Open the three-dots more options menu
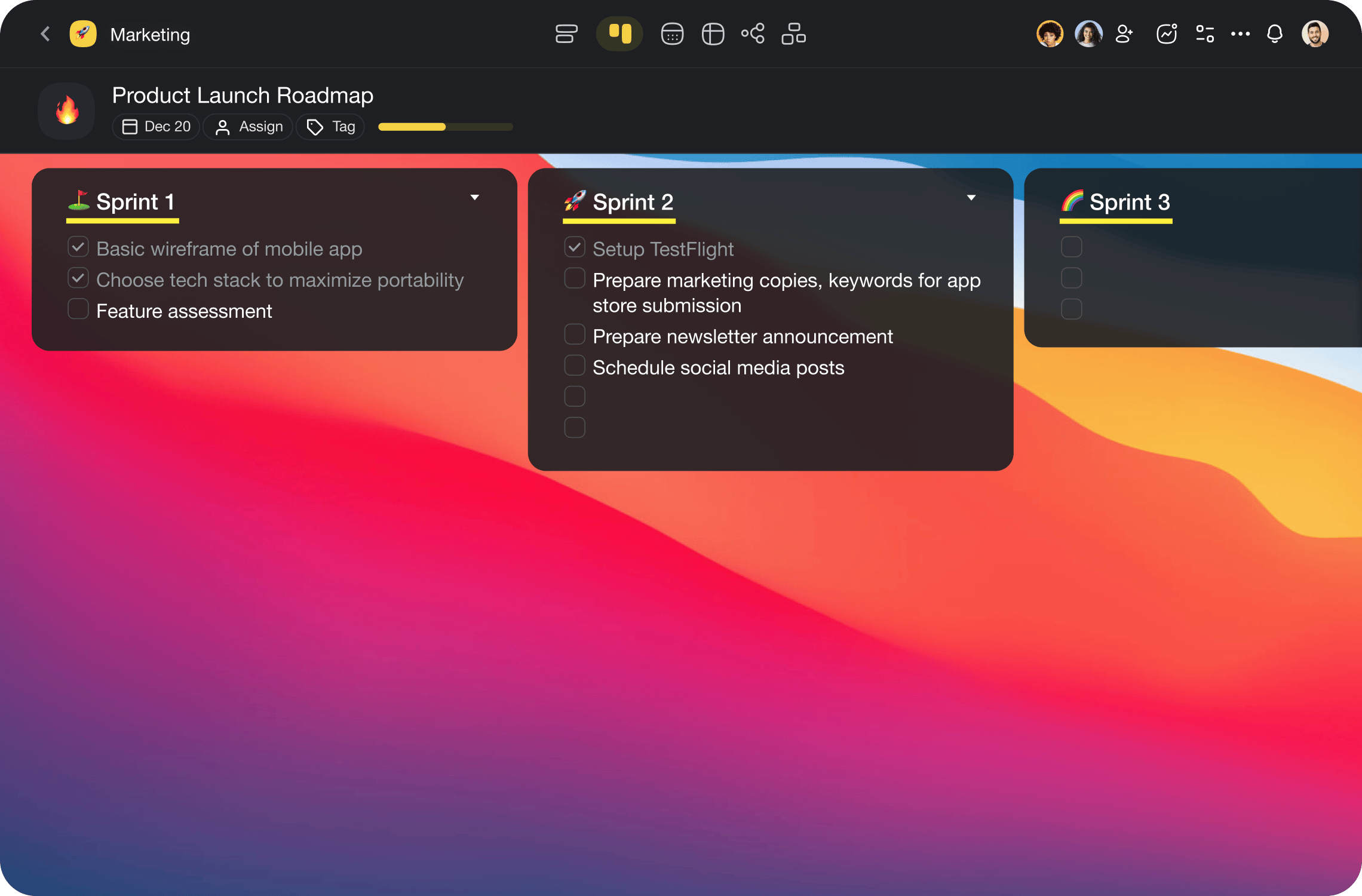The height and width of the screenshot is (896, 1362). [x=1240, y=34]
